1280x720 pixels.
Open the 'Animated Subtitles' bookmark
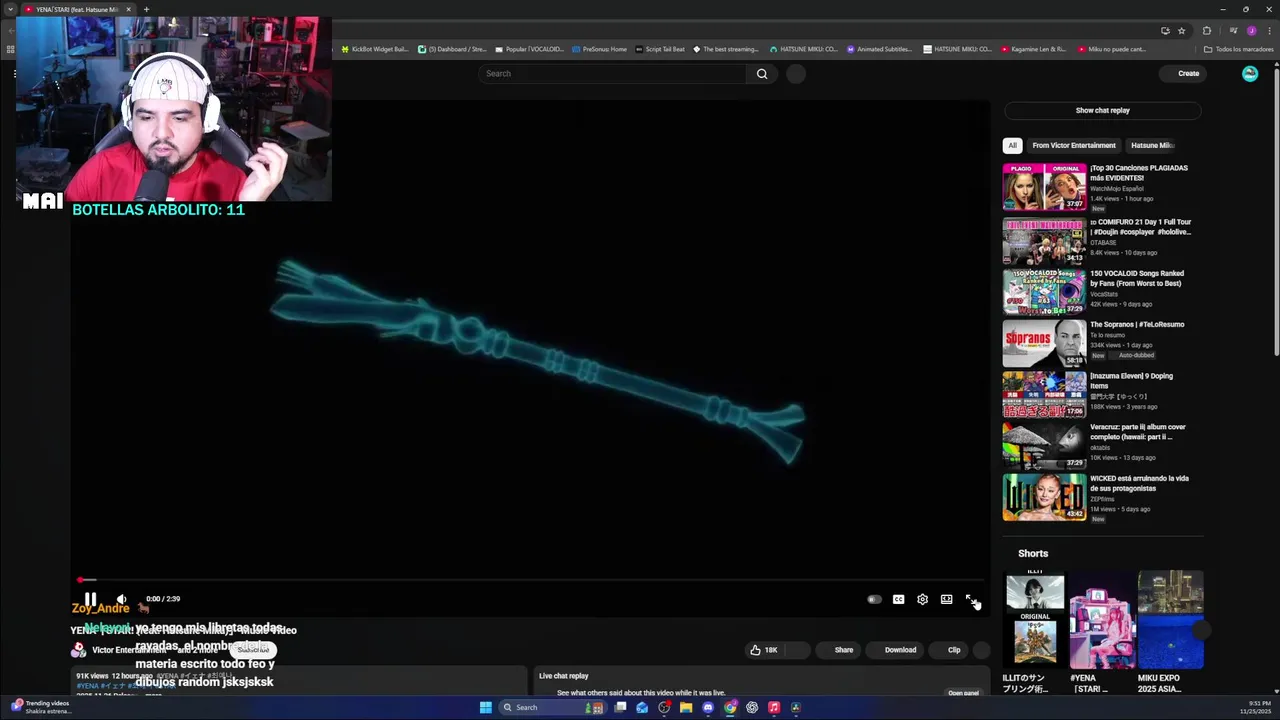click(879, 49)
